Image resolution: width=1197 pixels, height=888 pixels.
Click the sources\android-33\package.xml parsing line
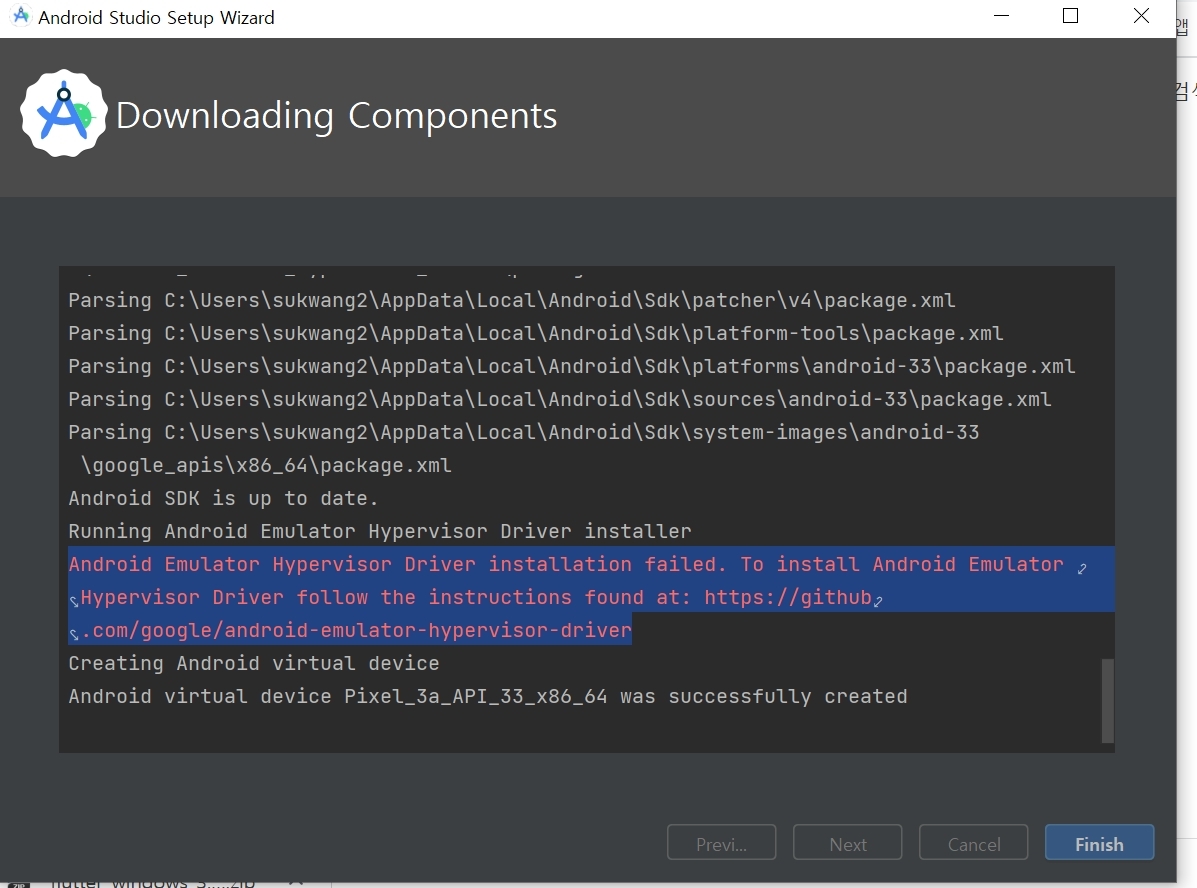[x=560, y=399]
